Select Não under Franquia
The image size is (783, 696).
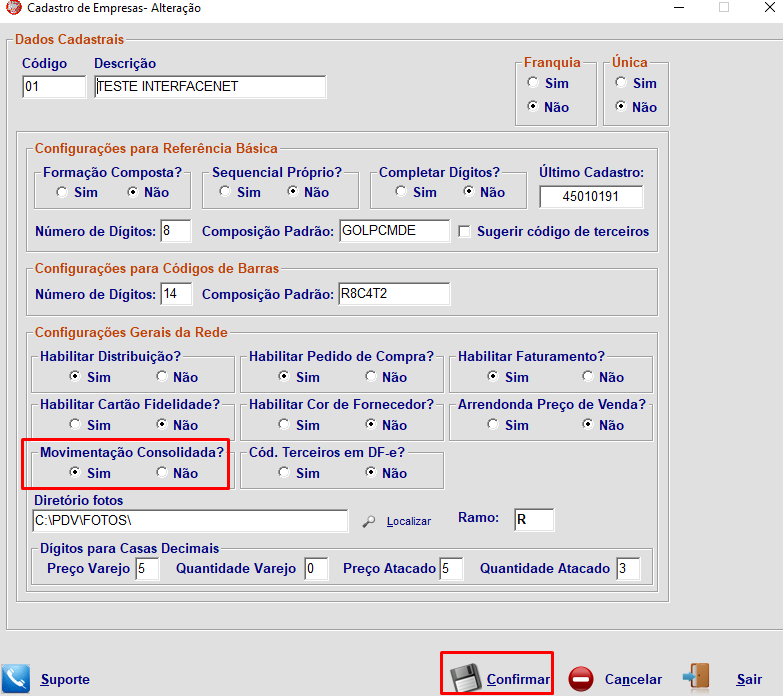click(533, 106)
